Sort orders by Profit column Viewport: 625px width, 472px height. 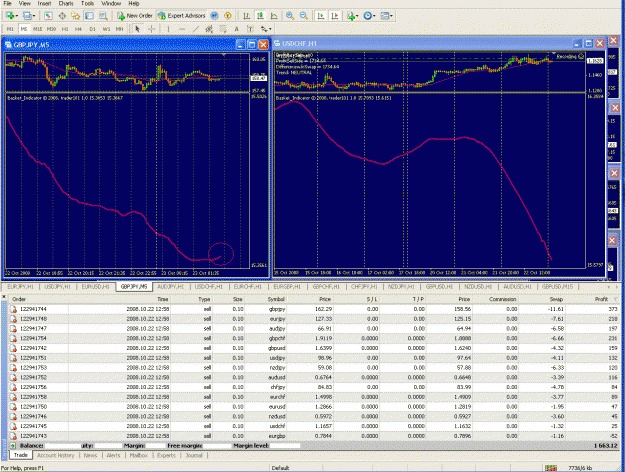click(601, 299)
